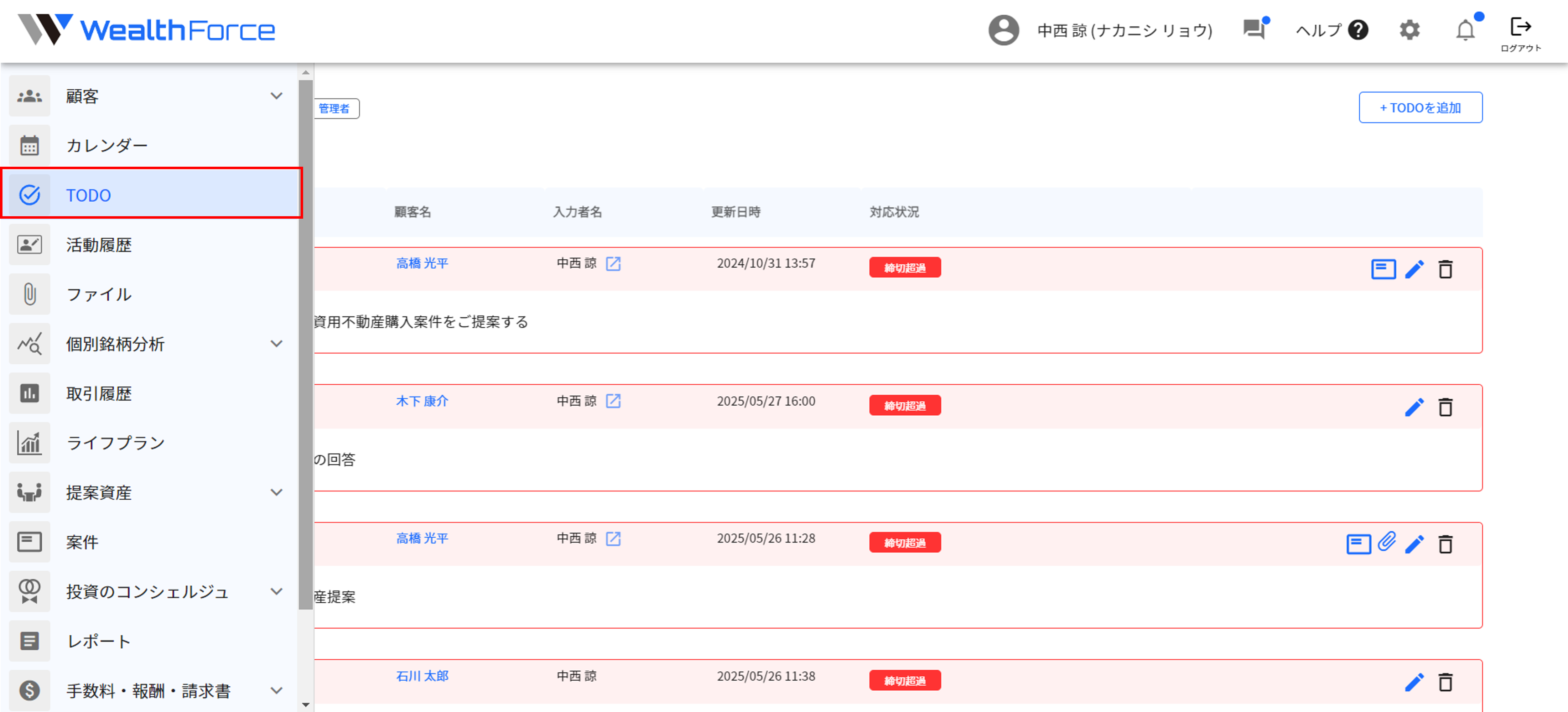Click the ログアウト logout icon
The width and height of the screenshot is (1568, 712).
[x=1521, y=33]
